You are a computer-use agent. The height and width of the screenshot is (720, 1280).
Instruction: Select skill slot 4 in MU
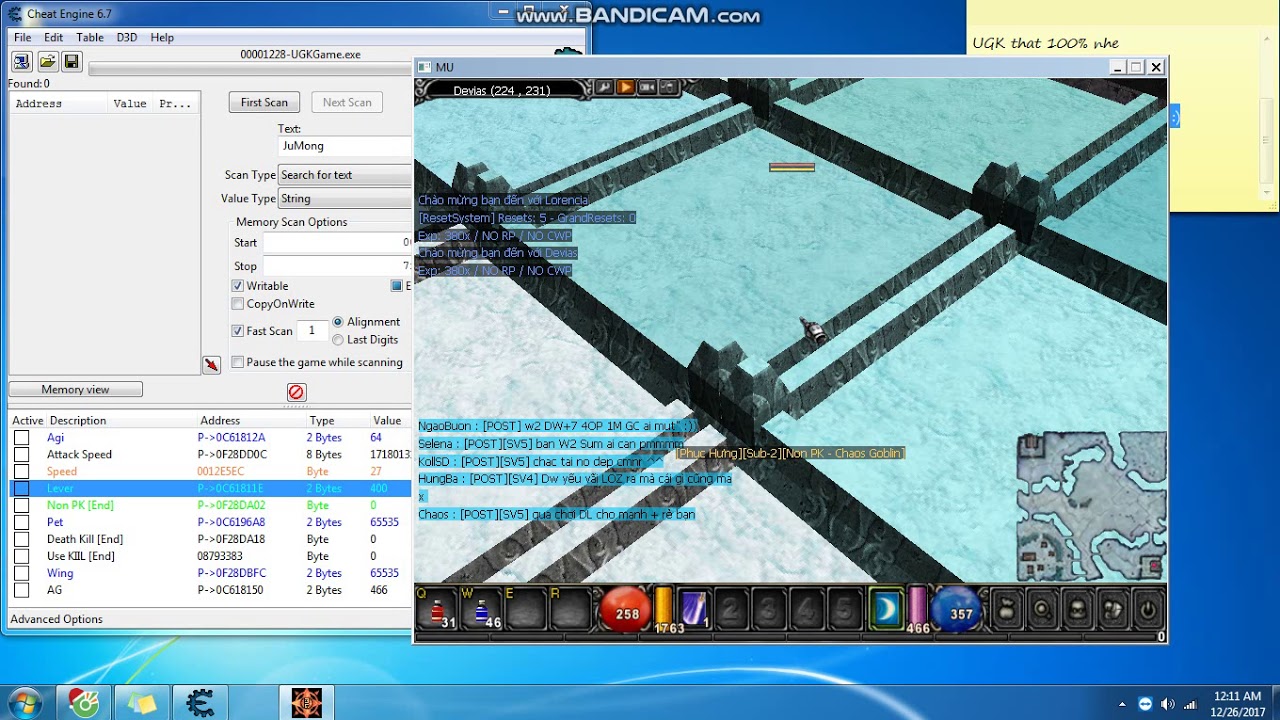coord(806,609)
